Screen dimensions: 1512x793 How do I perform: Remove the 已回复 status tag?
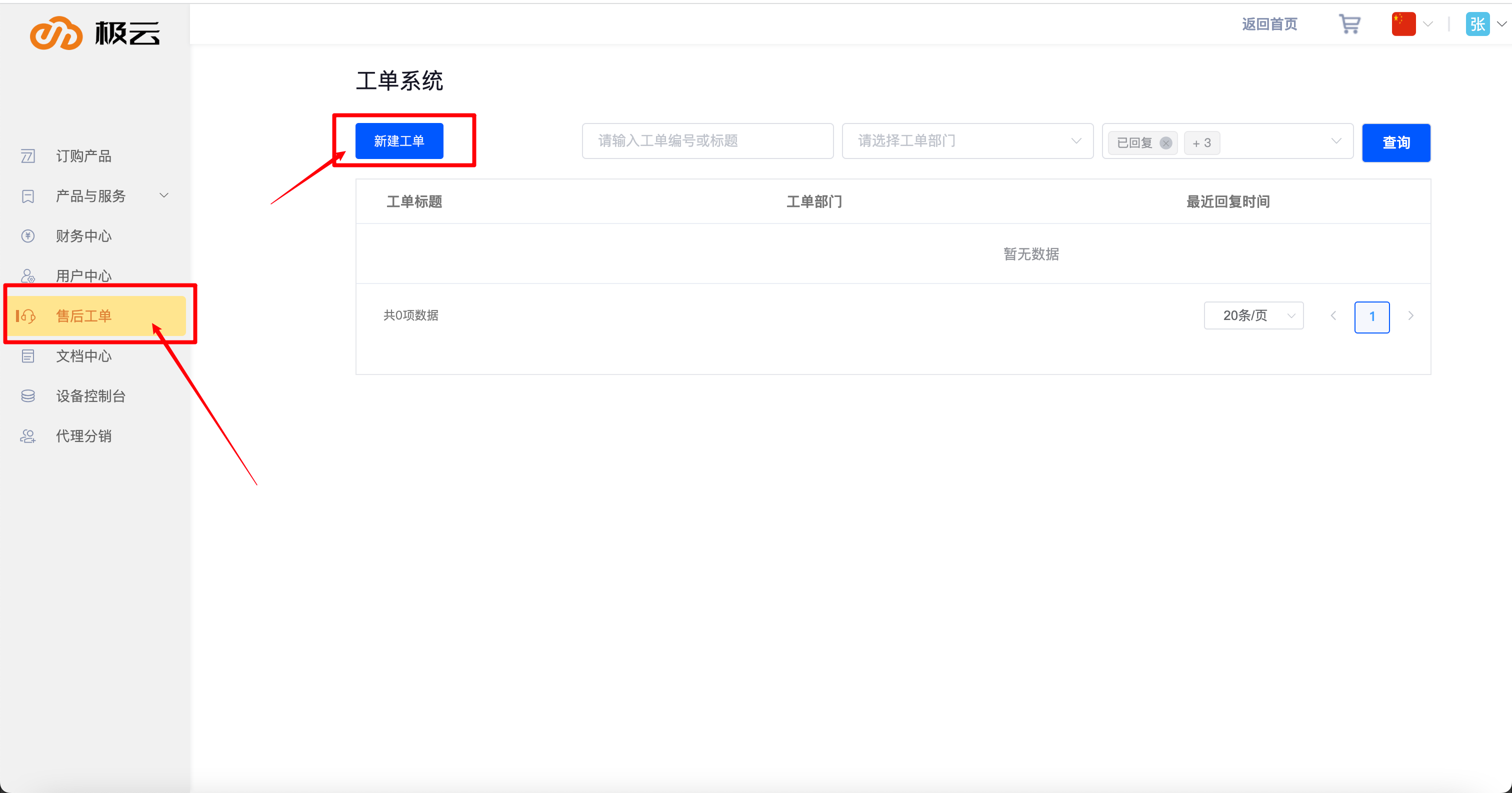coord(1165,142)
